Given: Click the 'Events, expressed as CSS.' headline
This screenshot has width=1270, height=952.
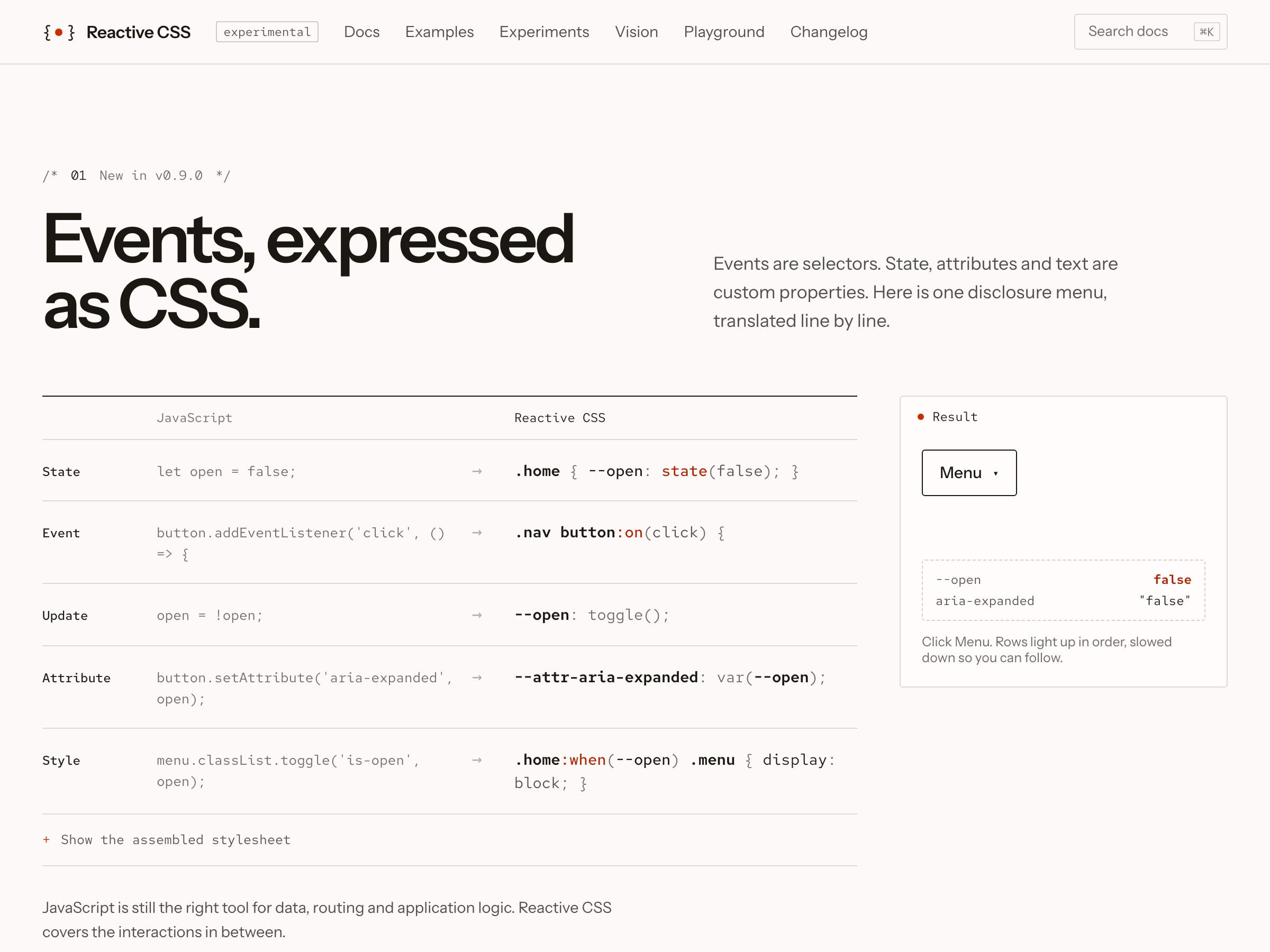Looking at the screenshot, I should (309, 270).
